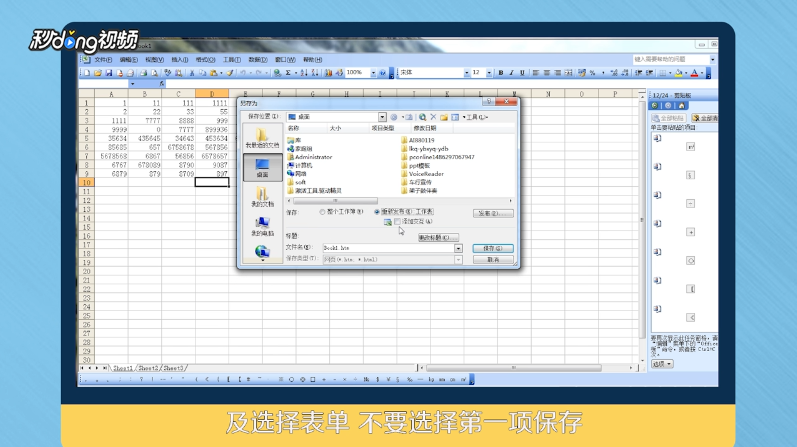Open the Administrator folder in file list
Viewport: 797px width, 447px height.
pos(310,157)
